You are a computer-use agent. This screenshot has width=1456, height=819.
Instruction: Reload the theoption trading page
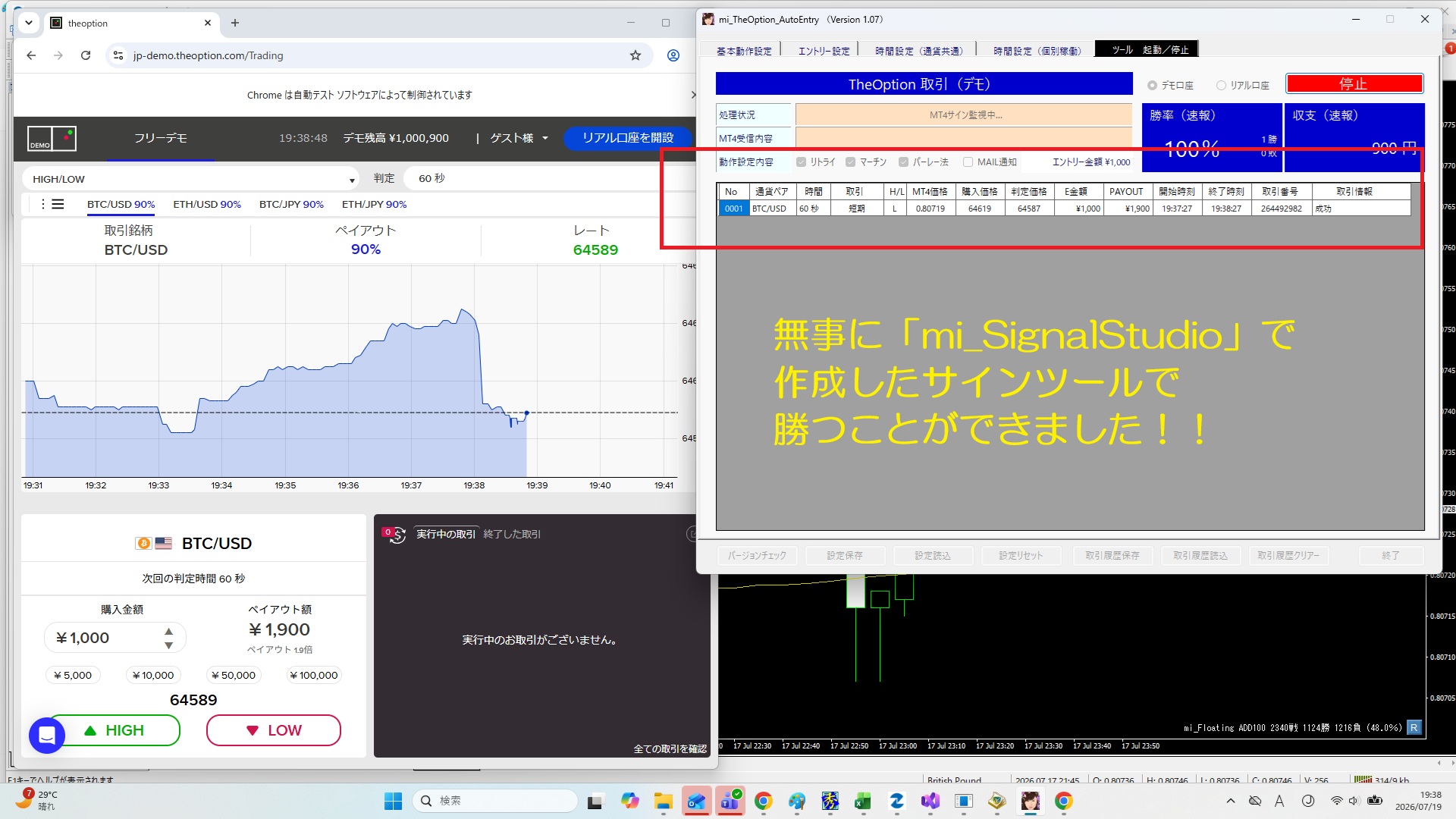coord(86,55)
